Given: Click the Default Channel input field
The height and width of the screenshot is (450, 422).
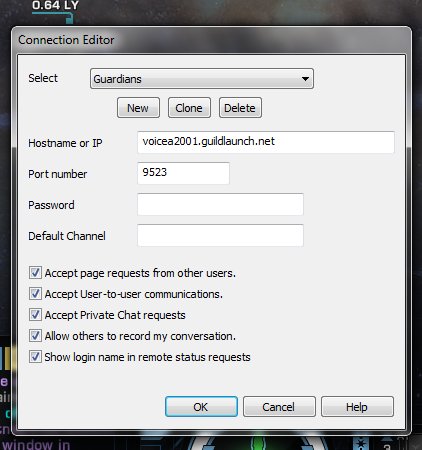Looking at the screenshot, I should tap(220, 235).
